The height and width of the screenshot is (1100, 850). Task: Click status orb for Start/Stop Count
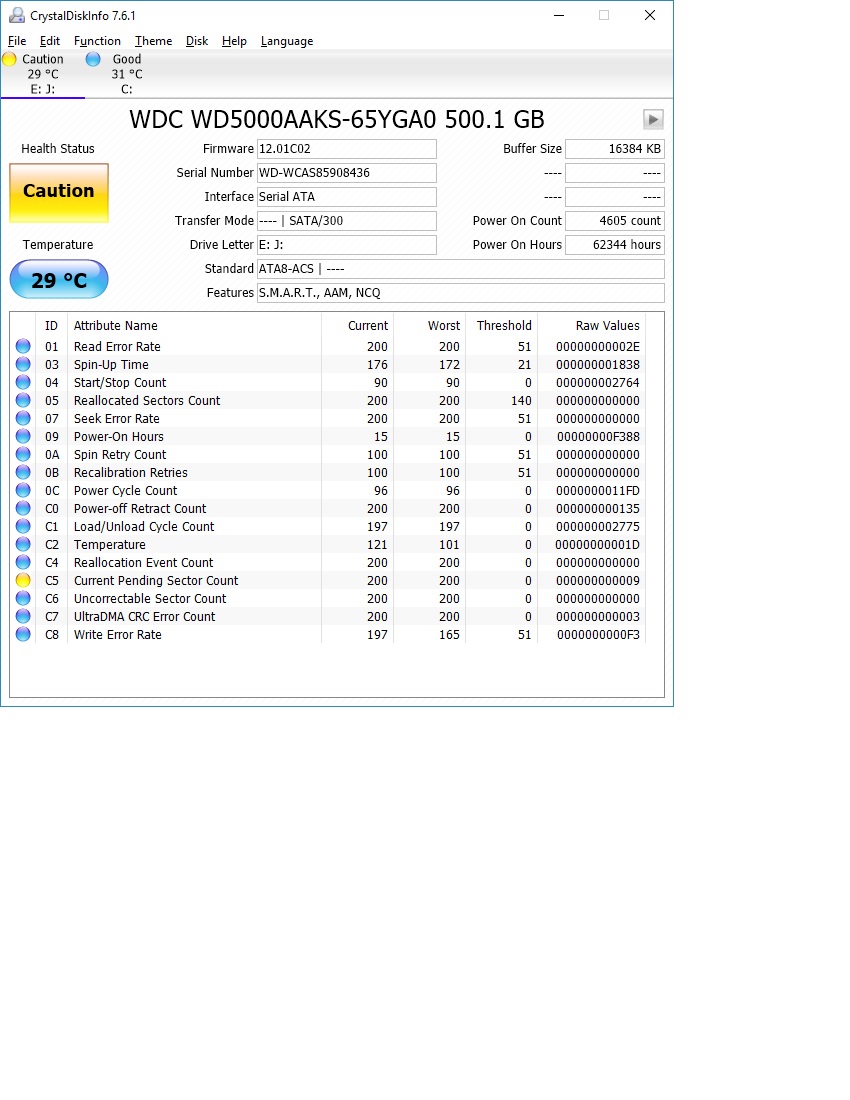pos(23,382)
